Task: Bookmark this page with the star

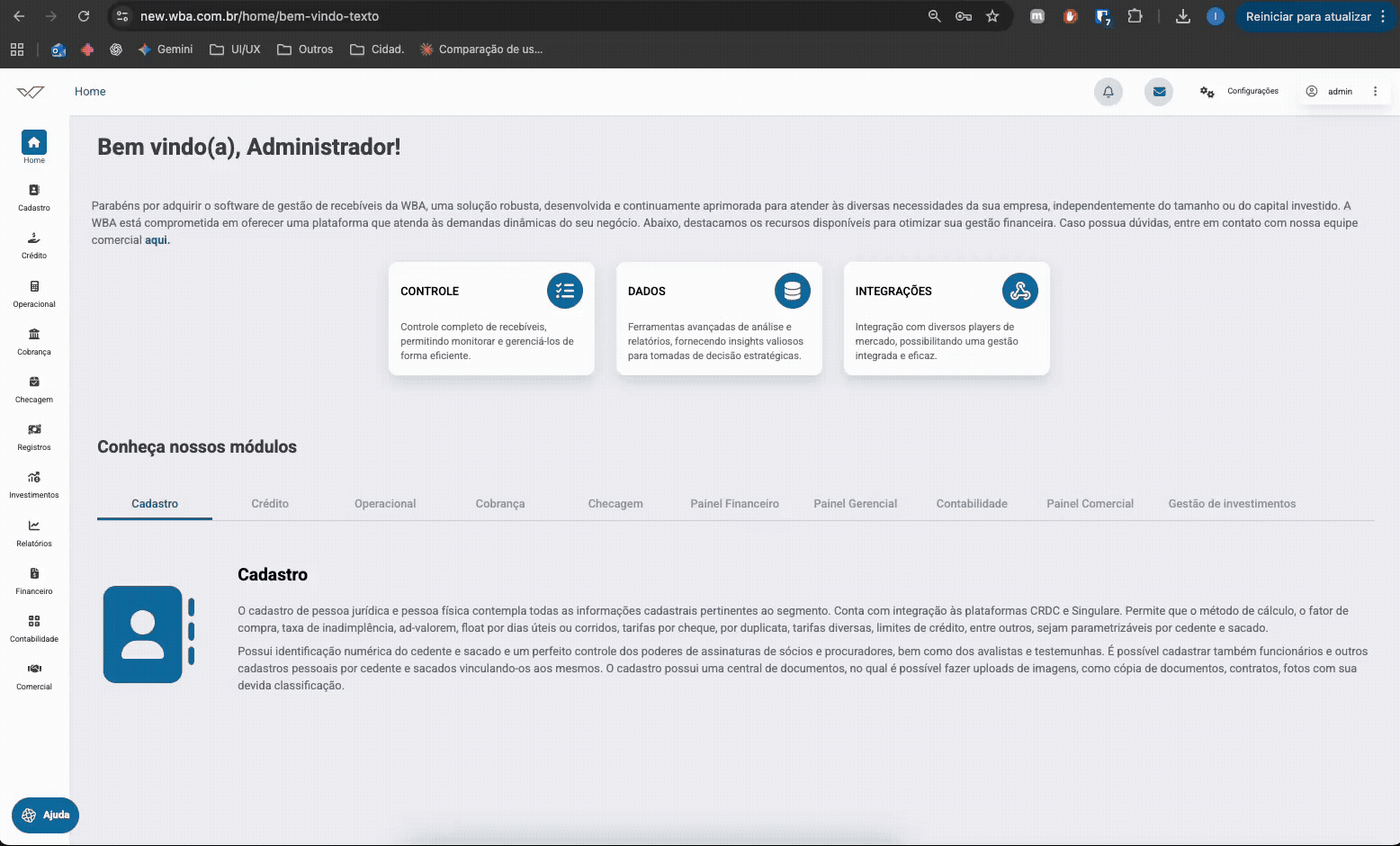Action: click(992, 16)
